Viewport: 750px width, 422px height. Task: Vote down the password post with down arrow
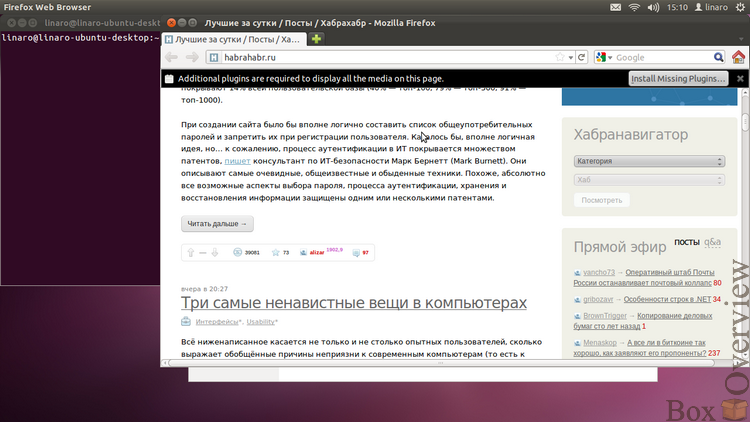[x=215, y=253]
